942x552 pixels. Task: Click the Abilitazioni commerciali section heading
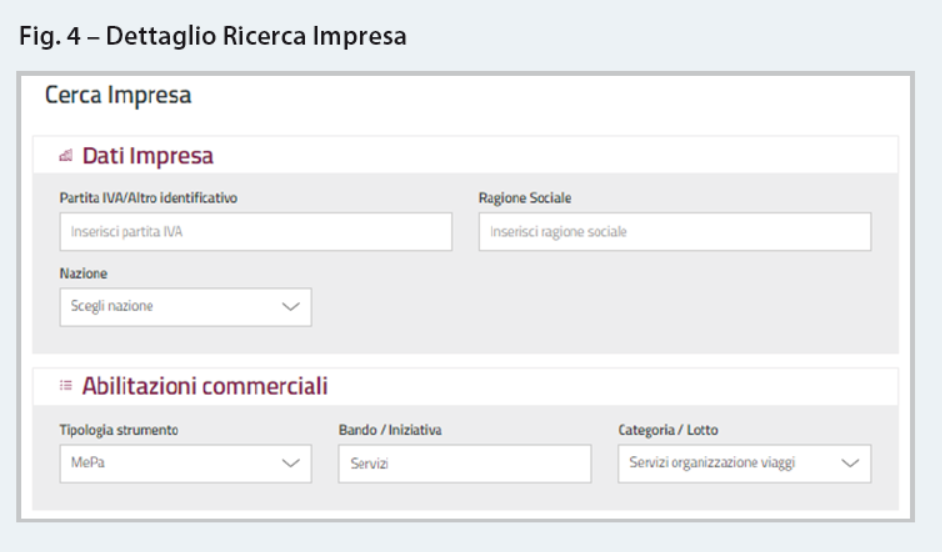[205, 386]
